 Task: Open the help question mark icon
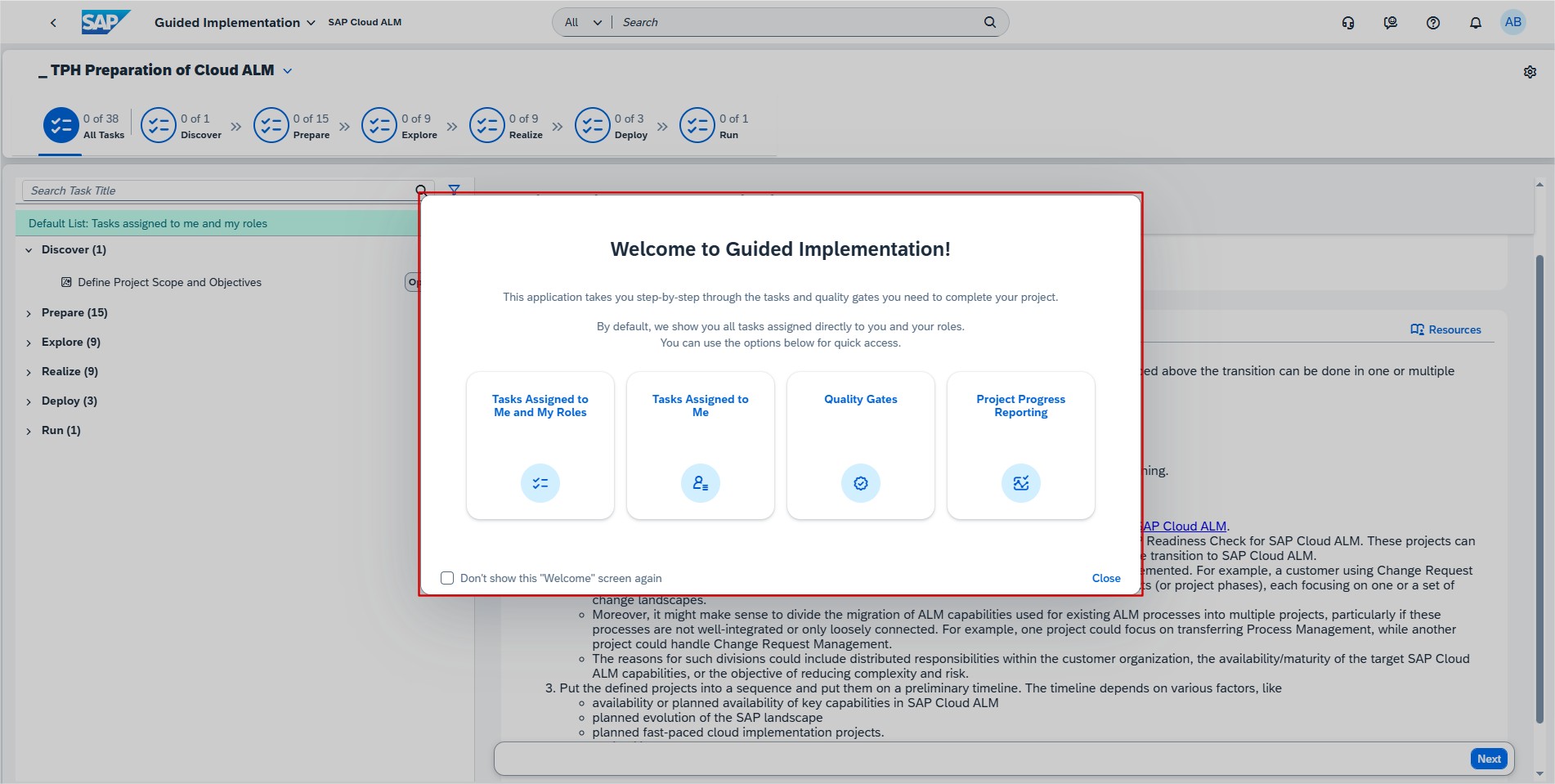pos(1432,23)
